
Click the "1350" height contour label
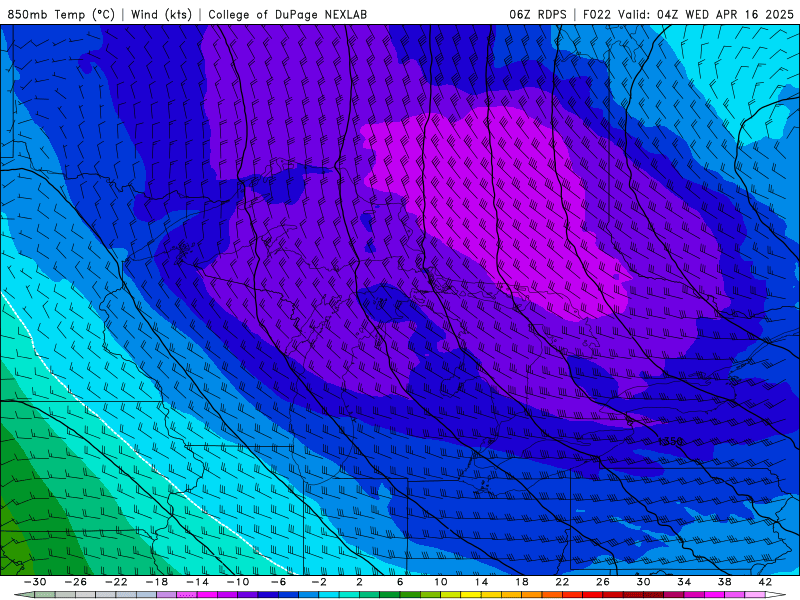670,441
